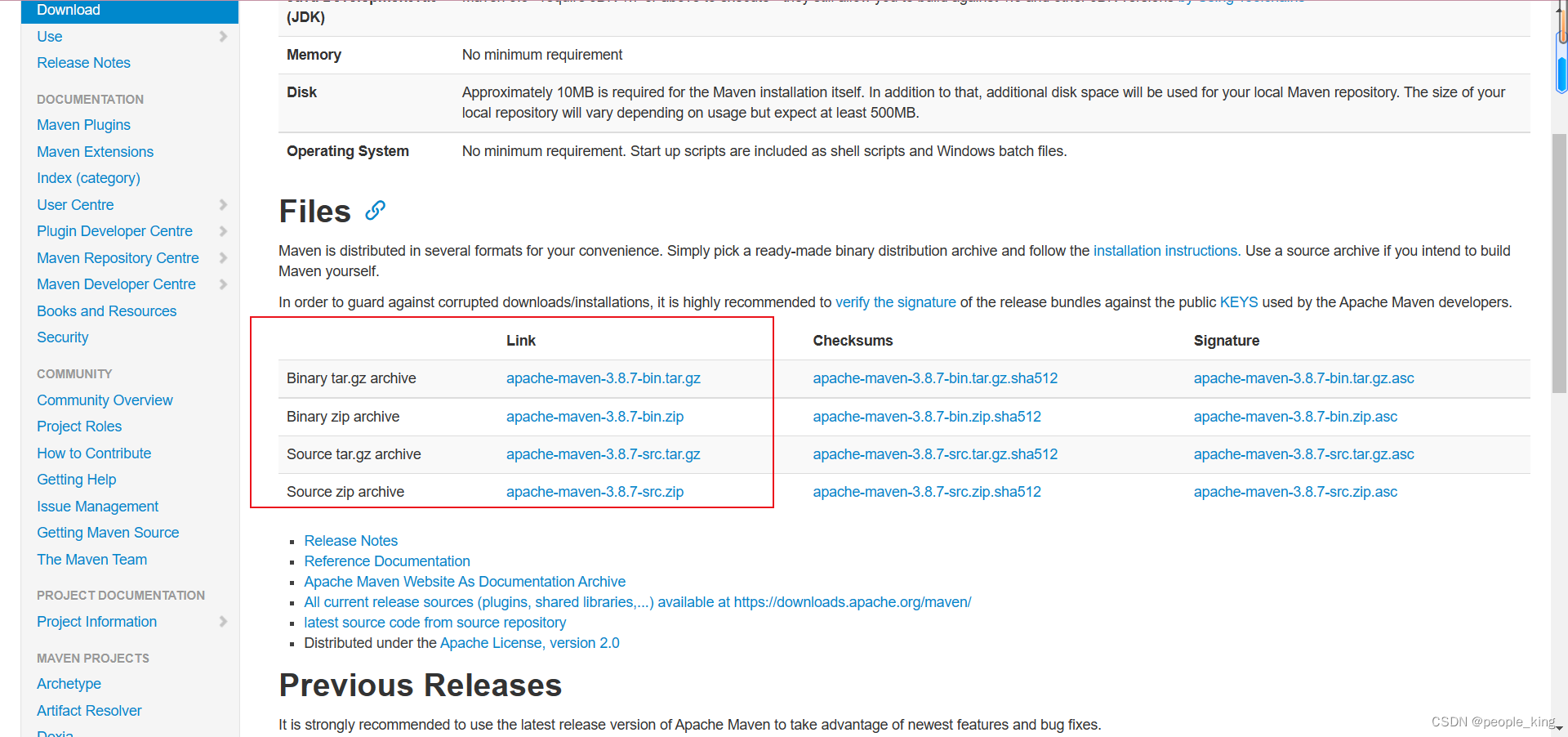The width and height of the screenshot is (1568, 737).
Task: Open apache-maven-3.8.7-src.tar.gz.sha512 checksum
Action: pyautogui.click(x=935, y=454)
